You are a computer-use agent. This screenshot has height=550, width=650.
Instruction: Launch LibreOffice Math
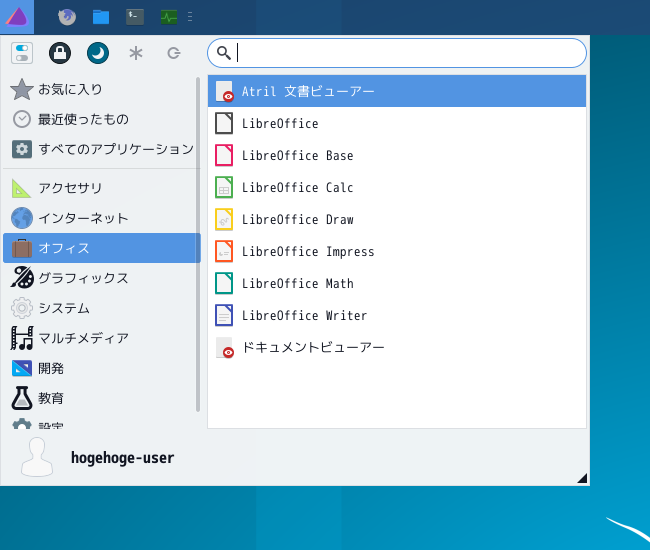click(397, 283)
